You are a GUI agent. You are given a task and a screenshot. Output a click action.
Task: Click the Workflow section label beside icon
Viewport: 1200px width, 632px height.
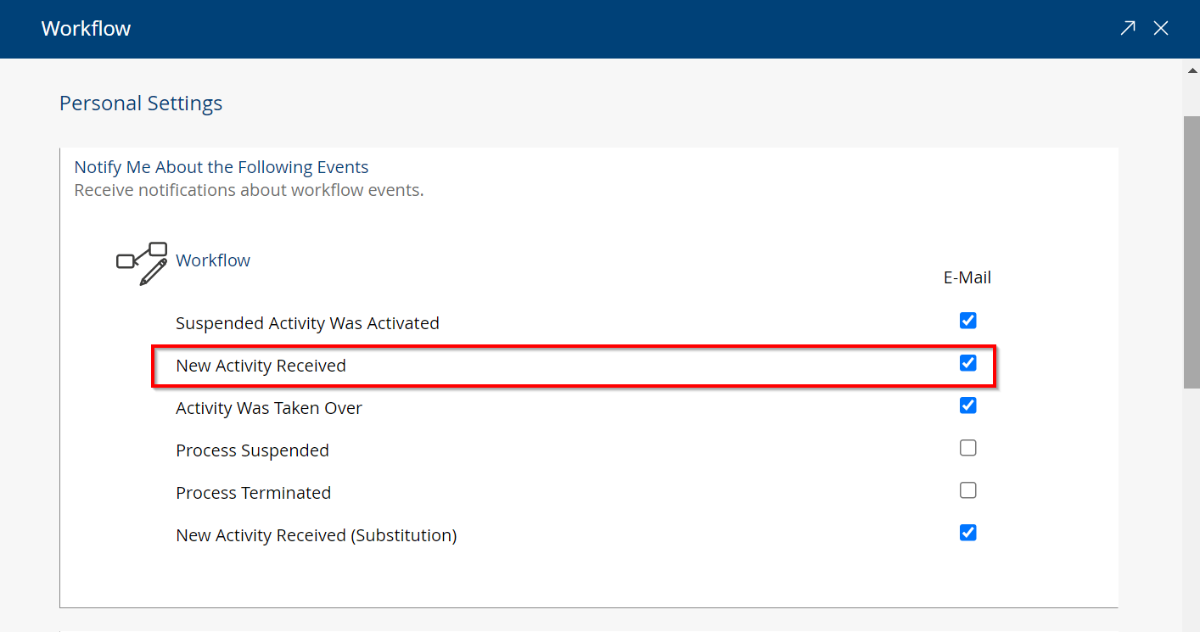[213, 260]
